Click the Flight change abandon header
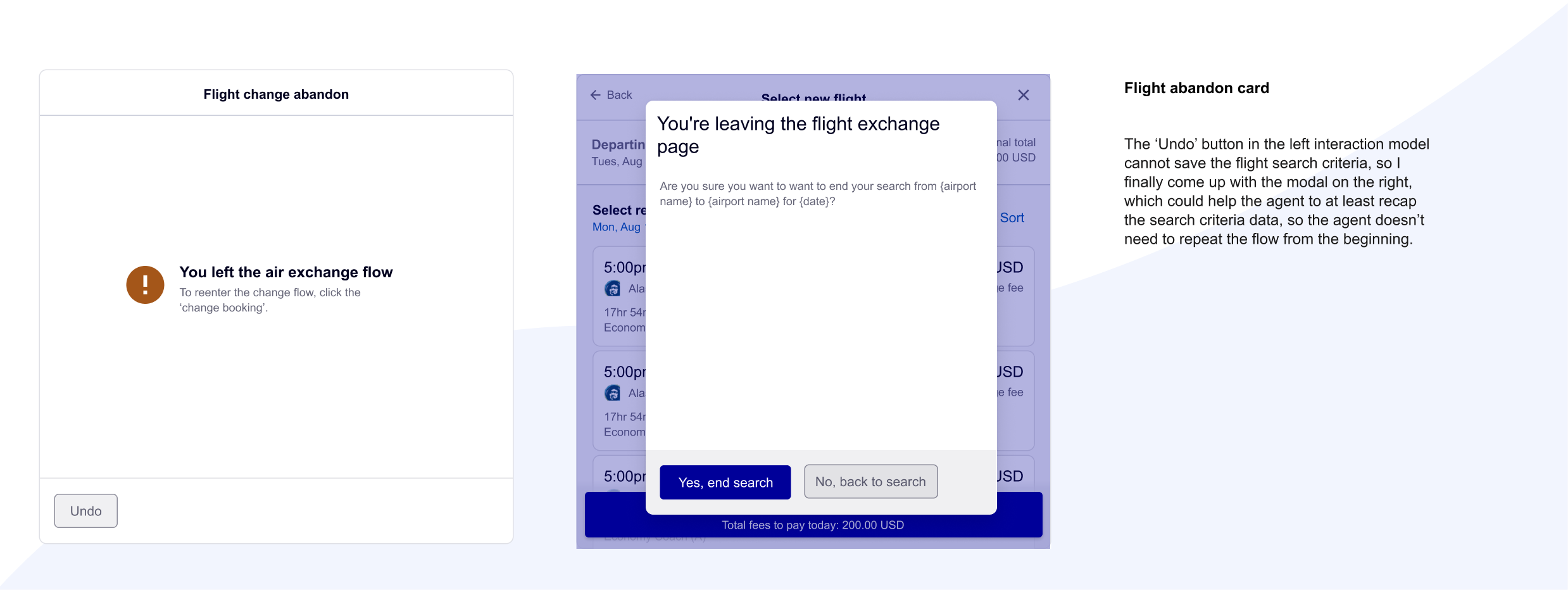Screen dimensions: 1568x590 (x=276, y=94)
